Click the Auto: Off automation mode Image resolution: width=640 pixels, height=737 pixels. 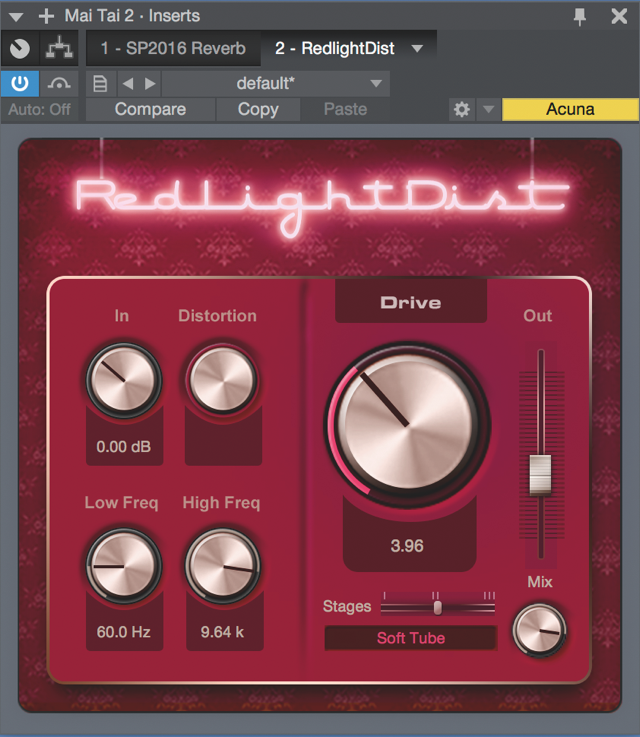[39, 110]
